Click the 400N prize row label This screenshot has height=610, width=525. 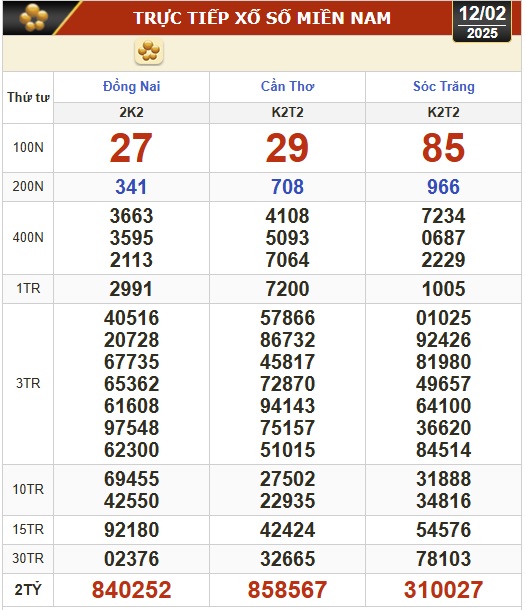(28, 237)
